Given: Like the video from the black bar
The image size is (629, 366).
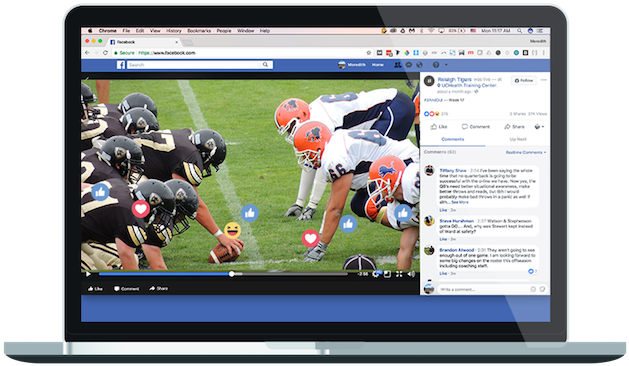Looking at the screenshot, I should coord(95,289).
